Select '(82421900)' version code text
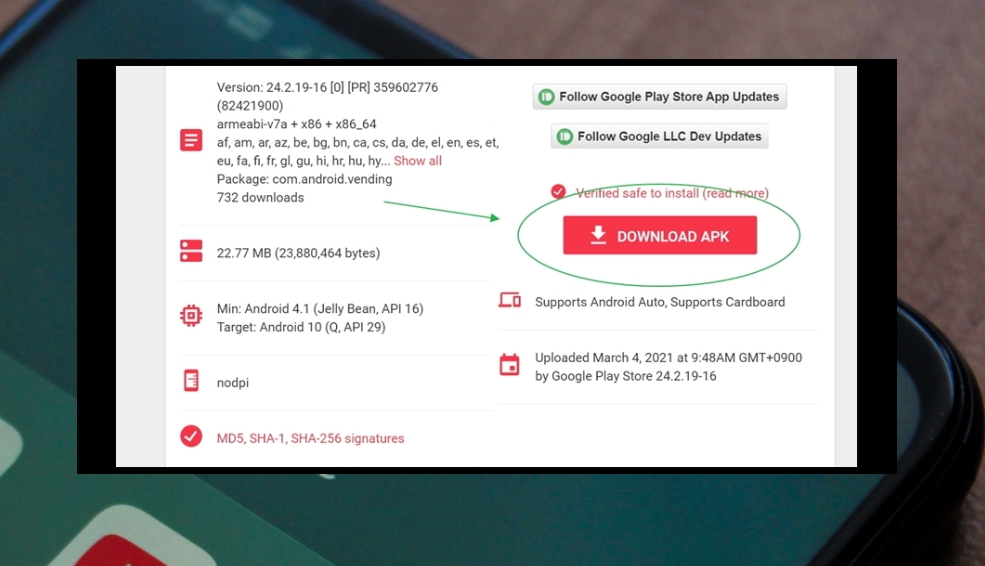This screenshot has height=566, width=985. pyautogui.click(x=250, y=106)
